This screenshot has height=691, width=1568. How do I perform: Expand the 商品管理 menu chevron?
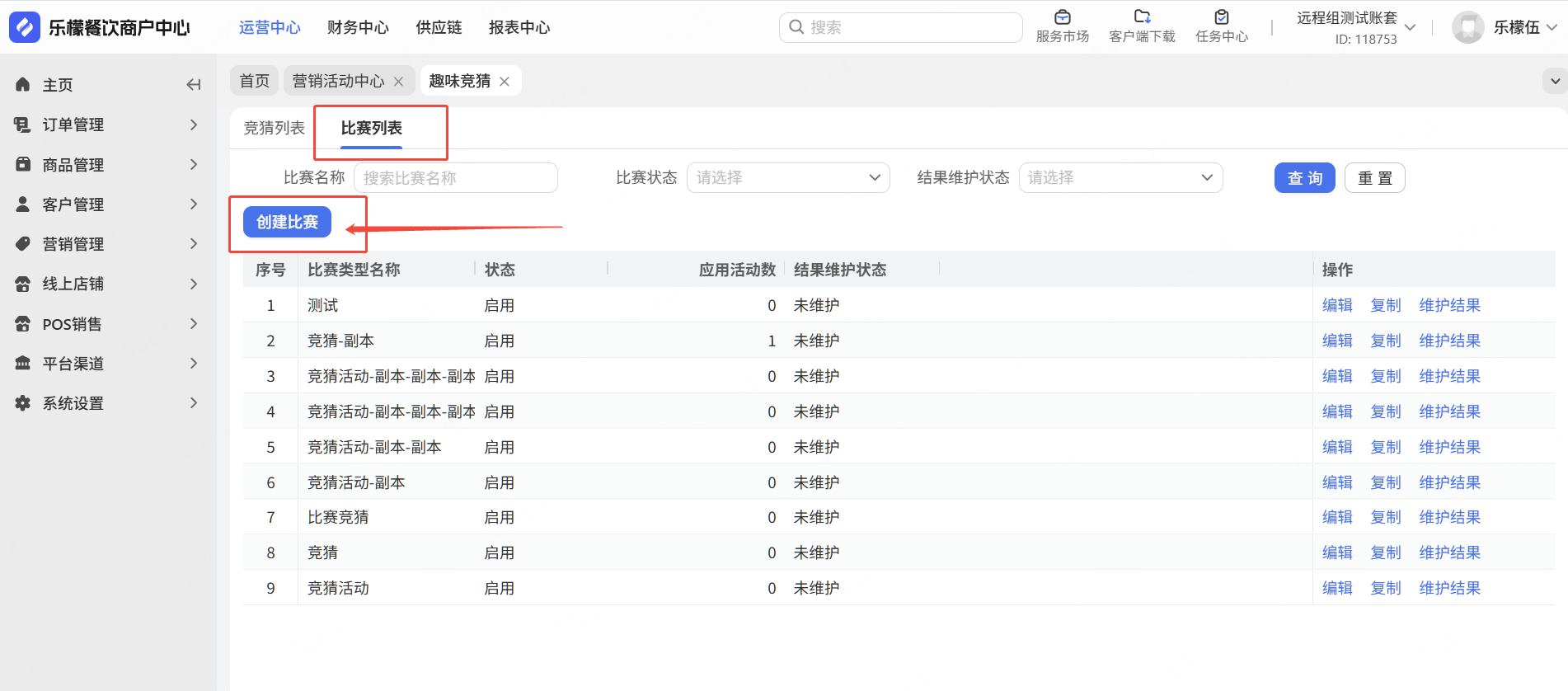click(194, 164)
